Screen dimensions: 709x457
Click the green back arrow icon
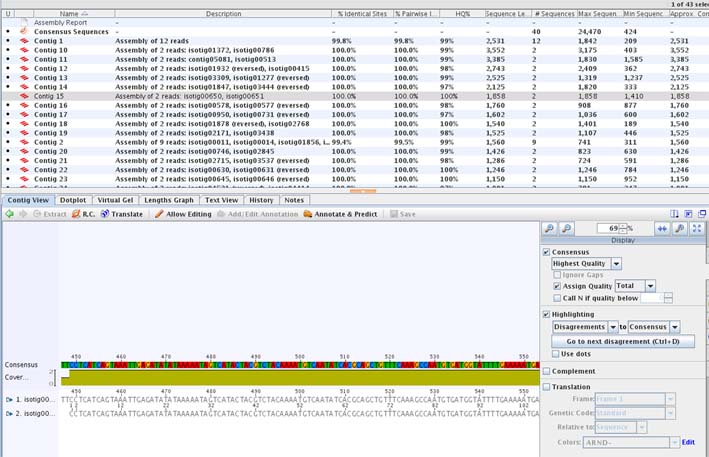pos(9,214)
